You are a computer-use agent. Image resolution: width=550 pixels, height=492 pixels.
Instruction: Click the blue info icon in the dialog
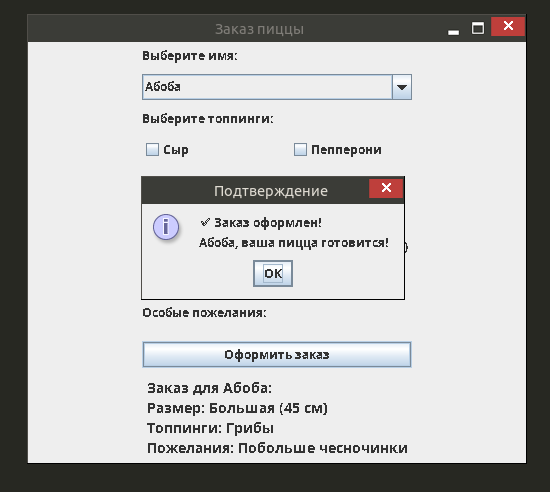pos(166,227)
